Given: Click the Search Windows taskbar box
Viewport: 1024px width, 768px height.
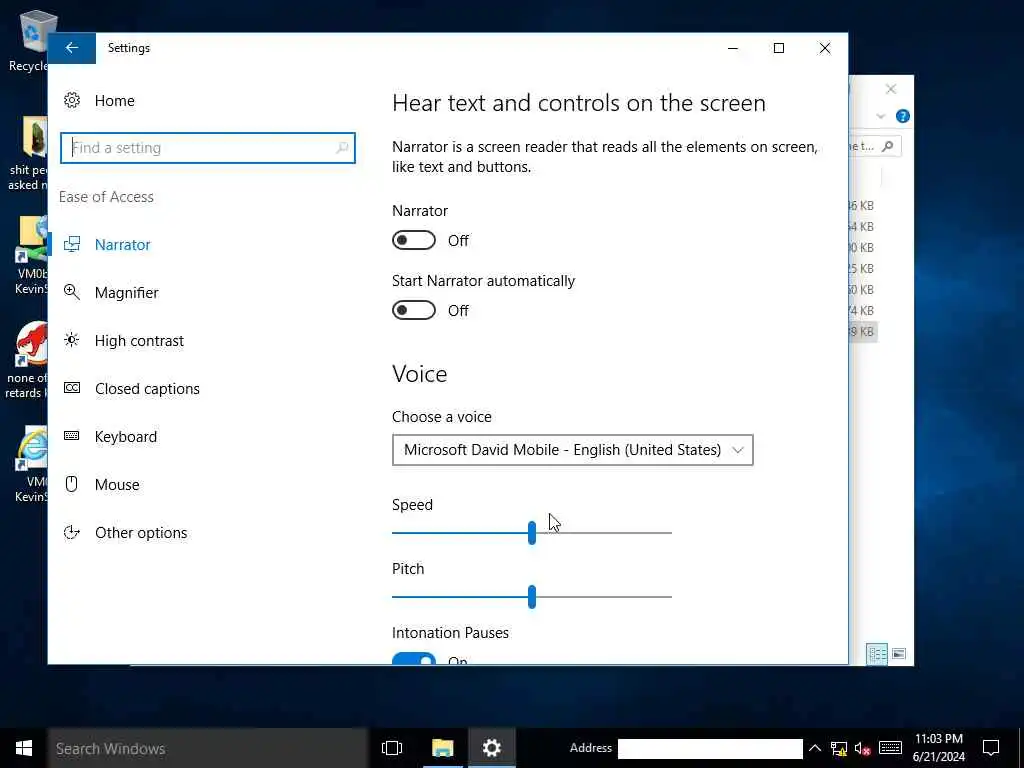Looking at the screenshot, I should 208,748.
